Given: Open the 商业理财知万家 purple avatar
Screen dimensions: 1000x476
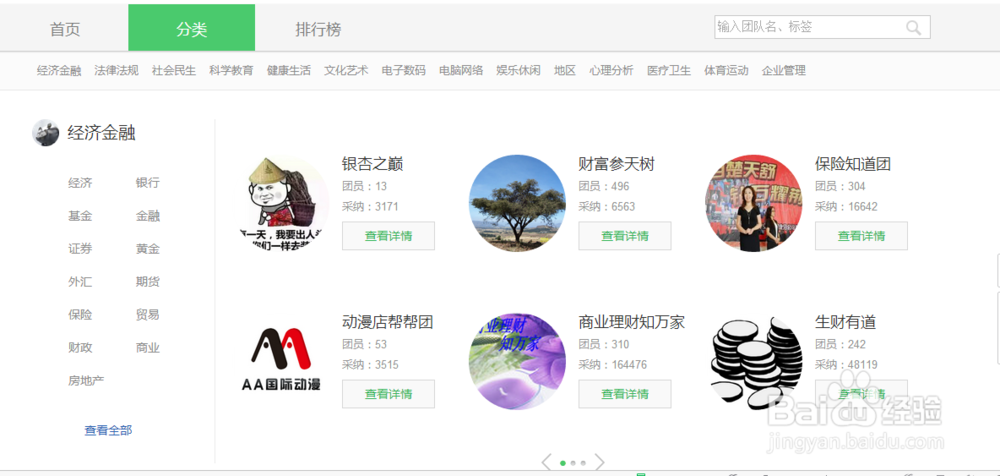Looking at the screenshot, I should 517,362.
